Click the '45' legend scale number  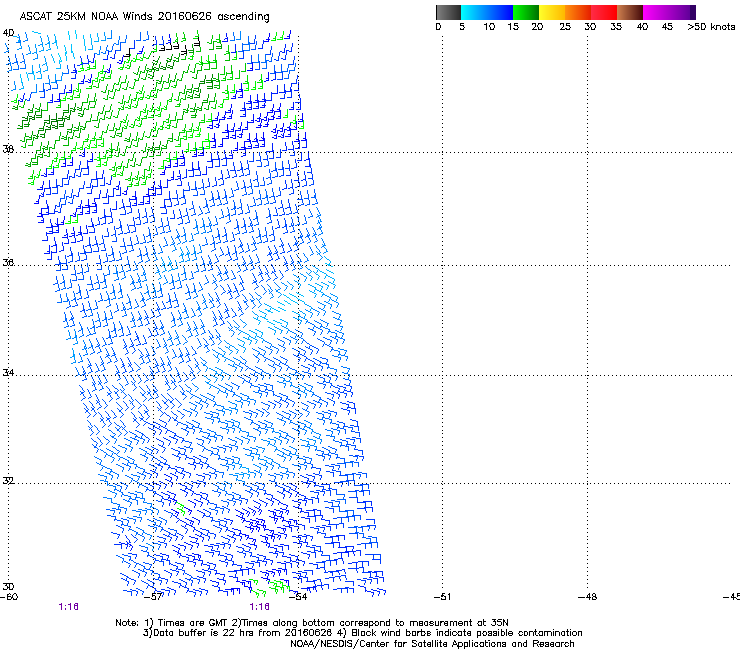coord(667,27)
